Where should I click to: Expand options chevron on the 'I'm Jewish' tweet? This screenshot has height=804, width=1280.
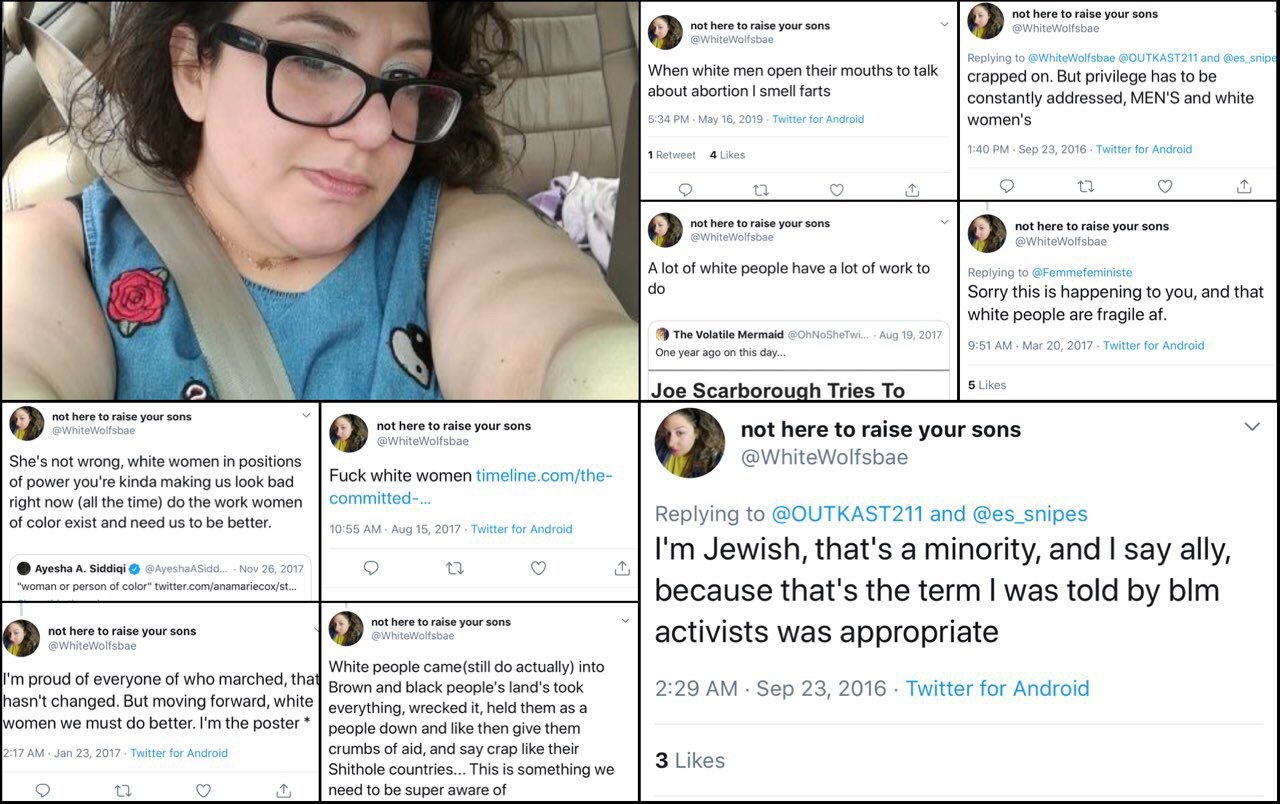tap(1252, 427)
